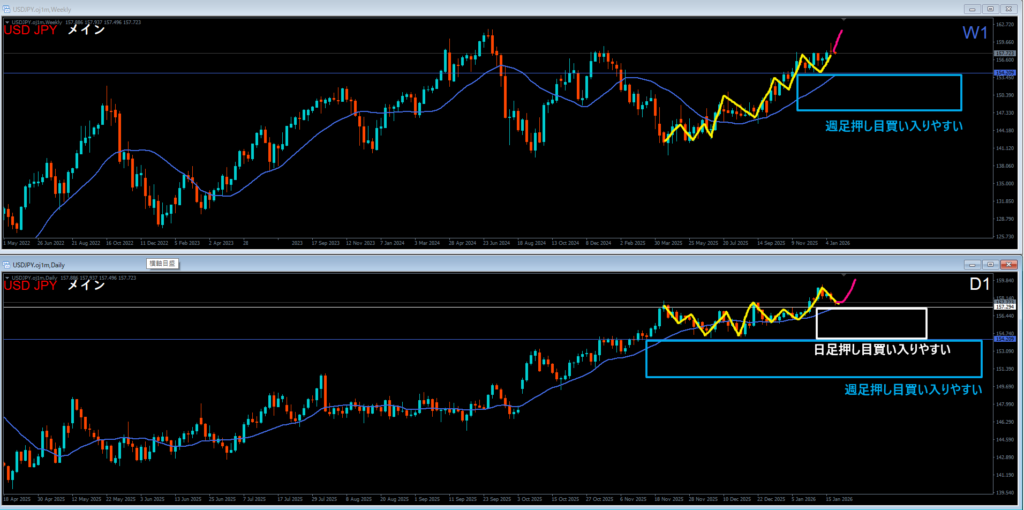This screenshot has width=1024, height=510.
Task: Select the pink arrow line on Weekly chart
Action: click(x=836, y=42)
